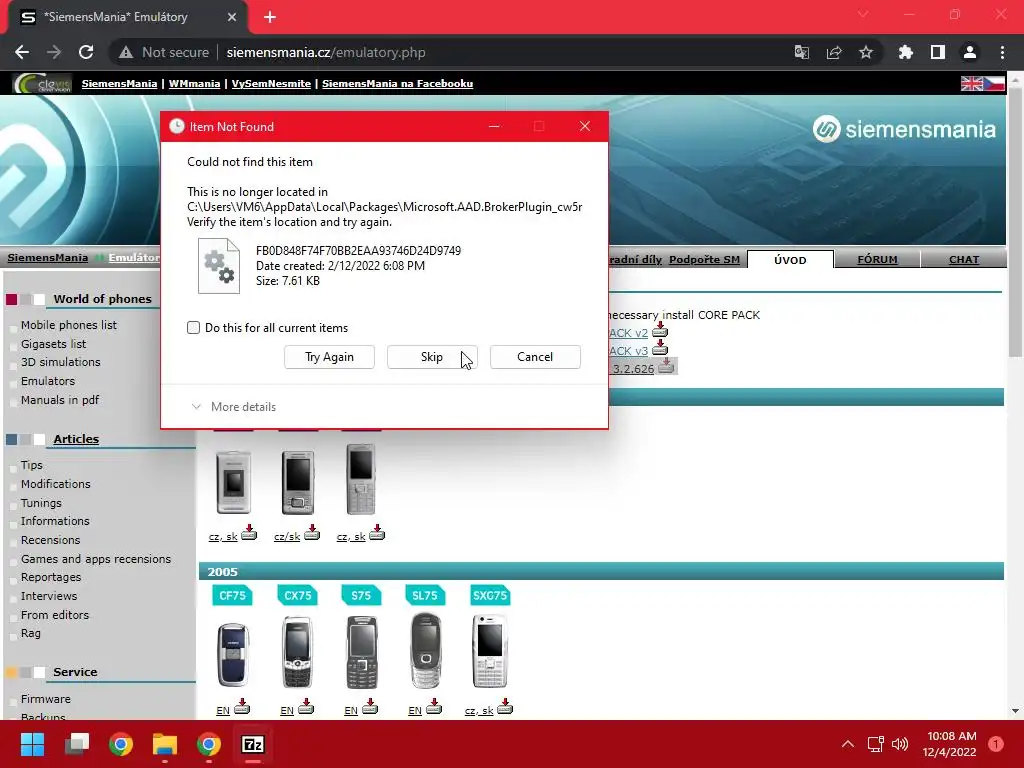The width and height of the screenshot is (1024, 768).
Task: Open SiemensMania na Facebooku link
Action: click(397, 84)
